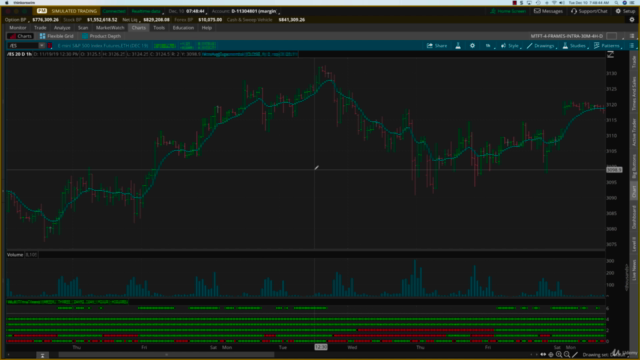Viewport: 640px width, 360px height.
Task: Open the Big Buttons sidebar tab
Action: [x=634, y=166]
